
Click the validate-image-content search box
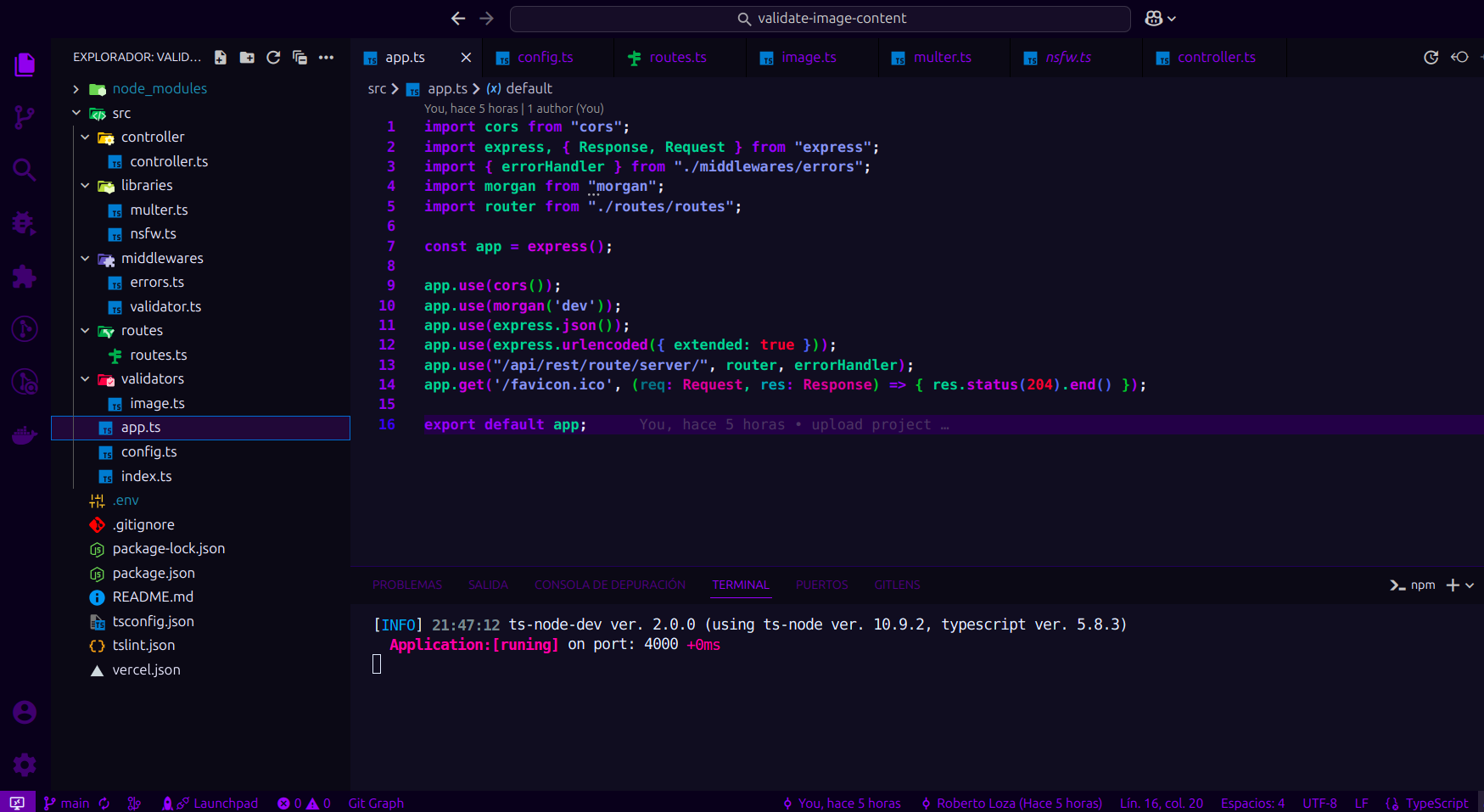point(820,18)
